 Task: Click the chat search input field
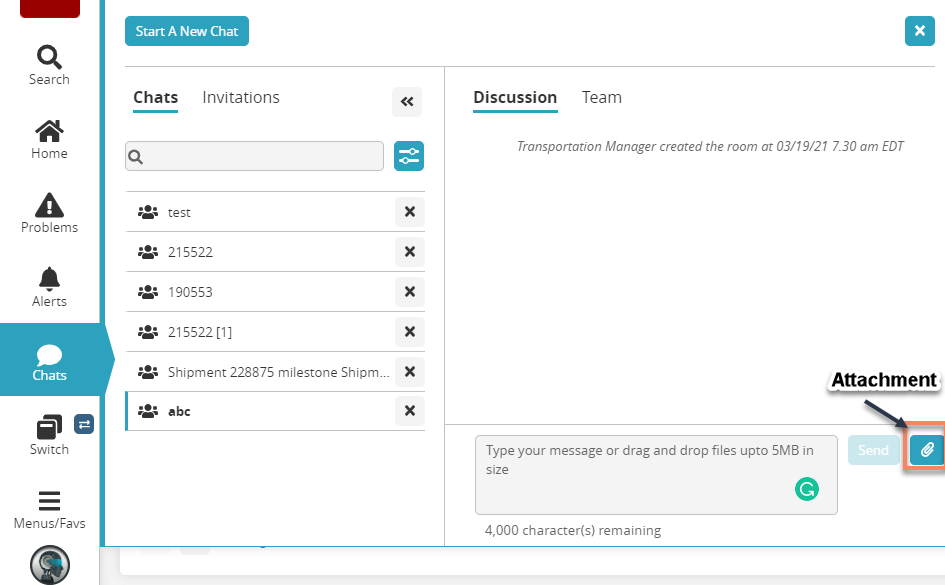[255, 156]
